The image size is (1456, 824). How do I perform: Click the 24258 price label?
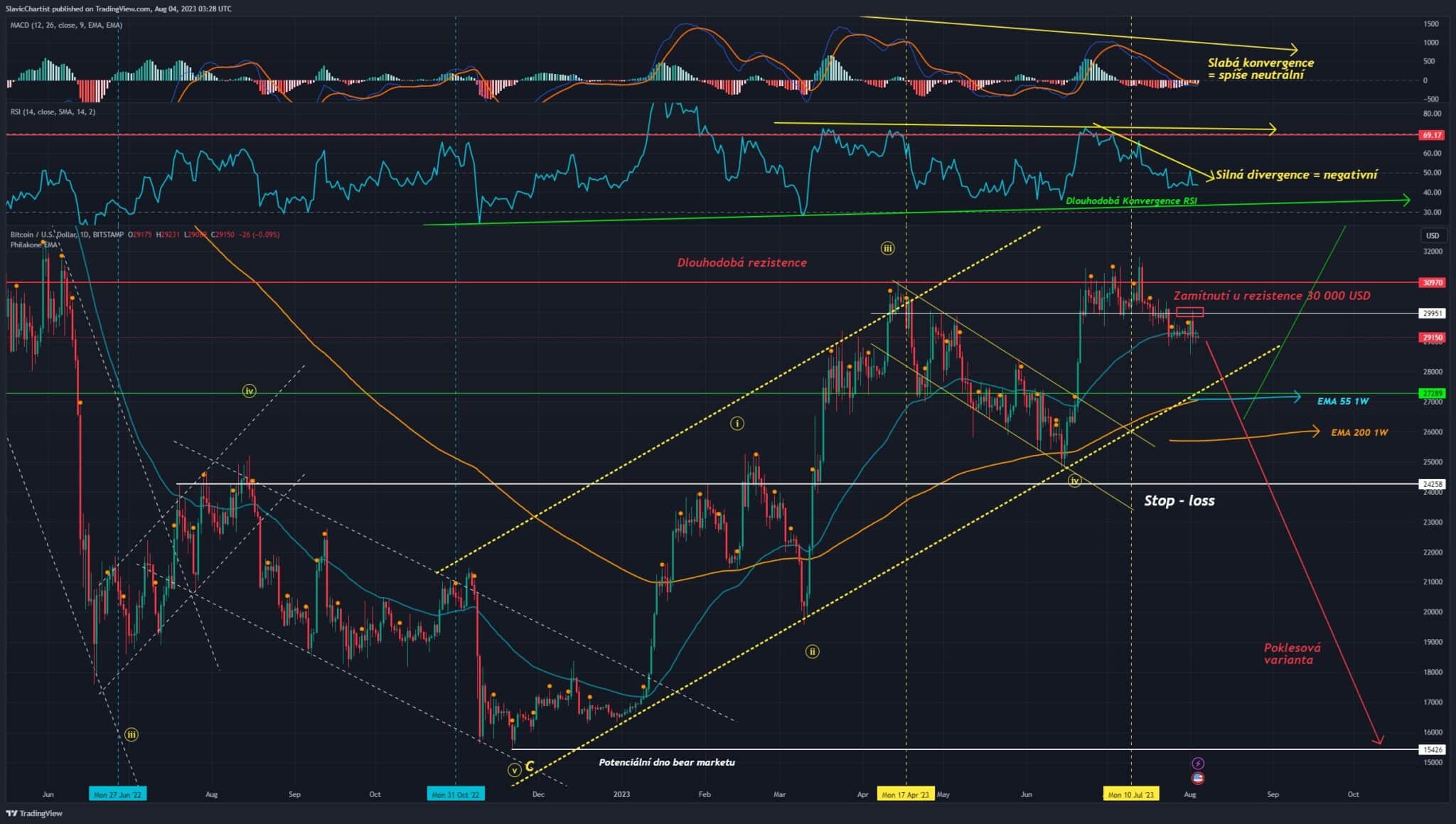(x=1432, y=484)
